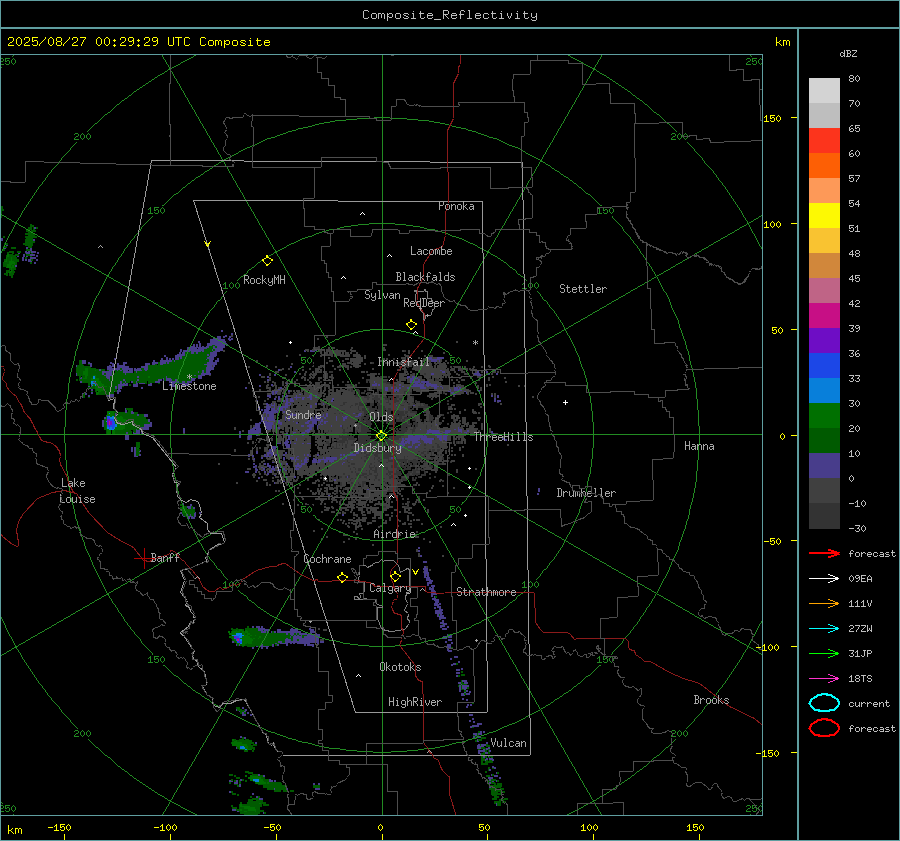Click the Calgary city label
The image size is (900, 841).
click(x=390, y=588)
